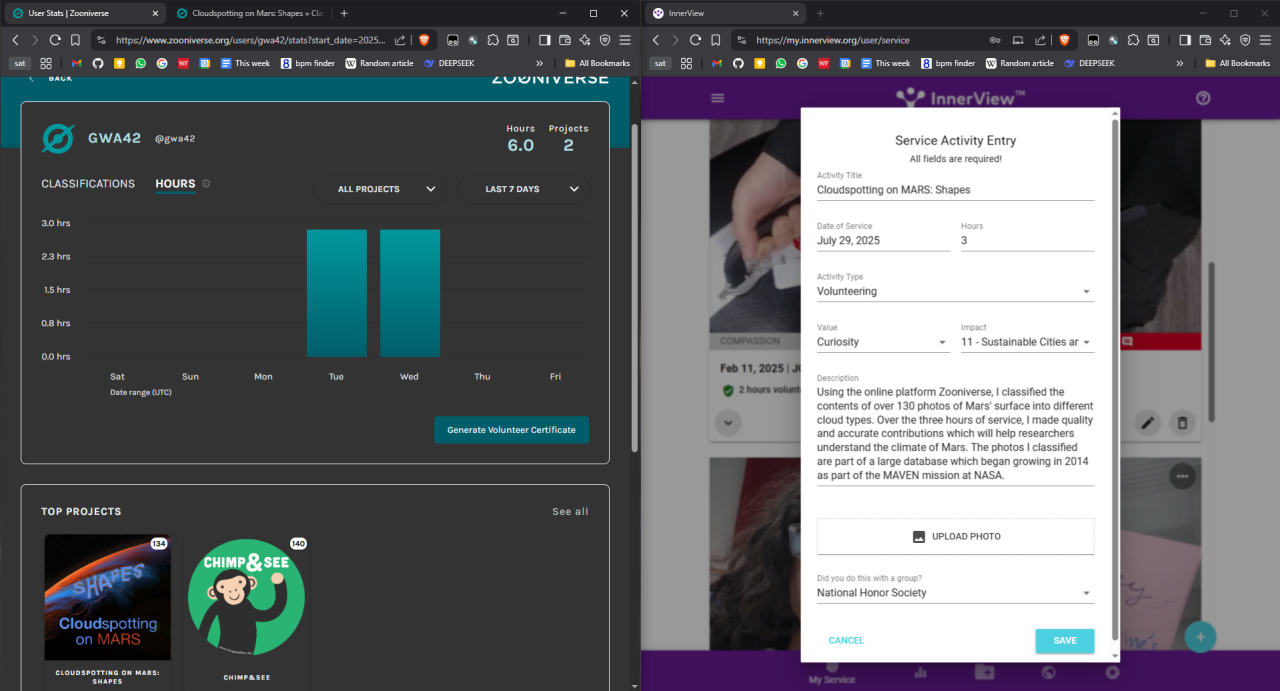1280x691 pixels.
Task: Click the Activity Title input field
Action: point(954,189)
